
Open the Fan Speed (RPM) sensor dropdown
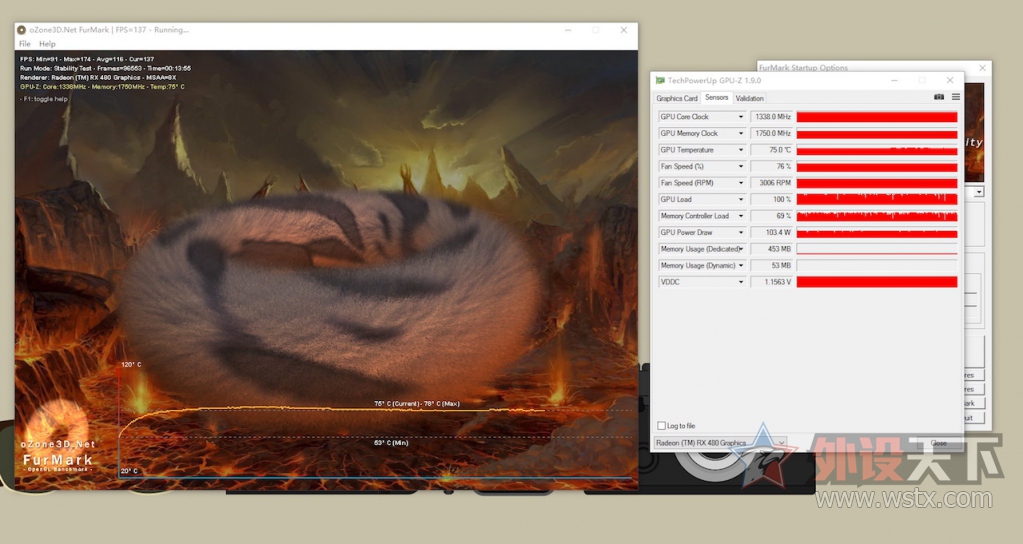(741, 183)
